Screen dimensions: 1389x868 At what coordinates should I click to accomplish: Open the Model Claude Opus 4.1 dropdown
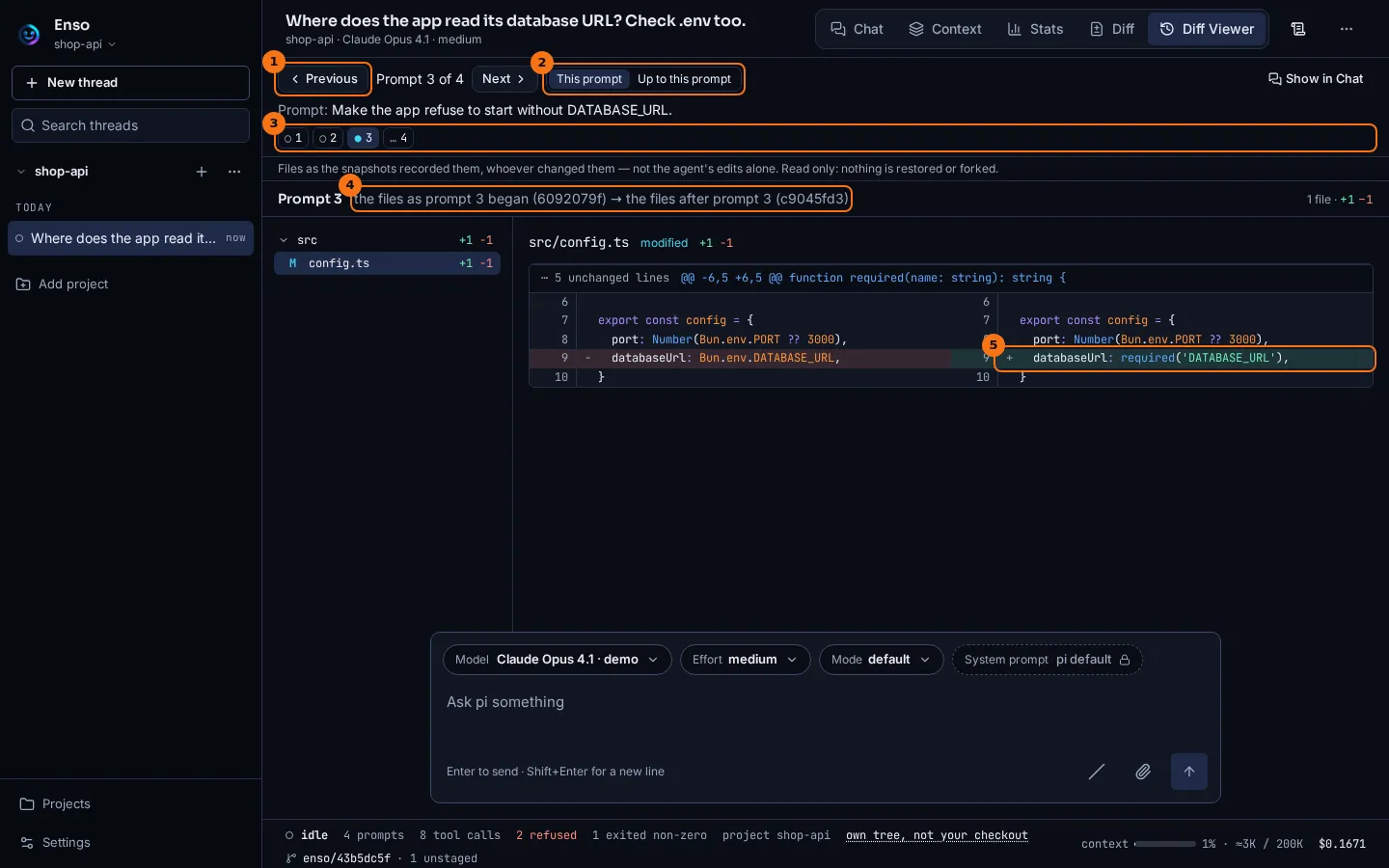pos(557,660)
